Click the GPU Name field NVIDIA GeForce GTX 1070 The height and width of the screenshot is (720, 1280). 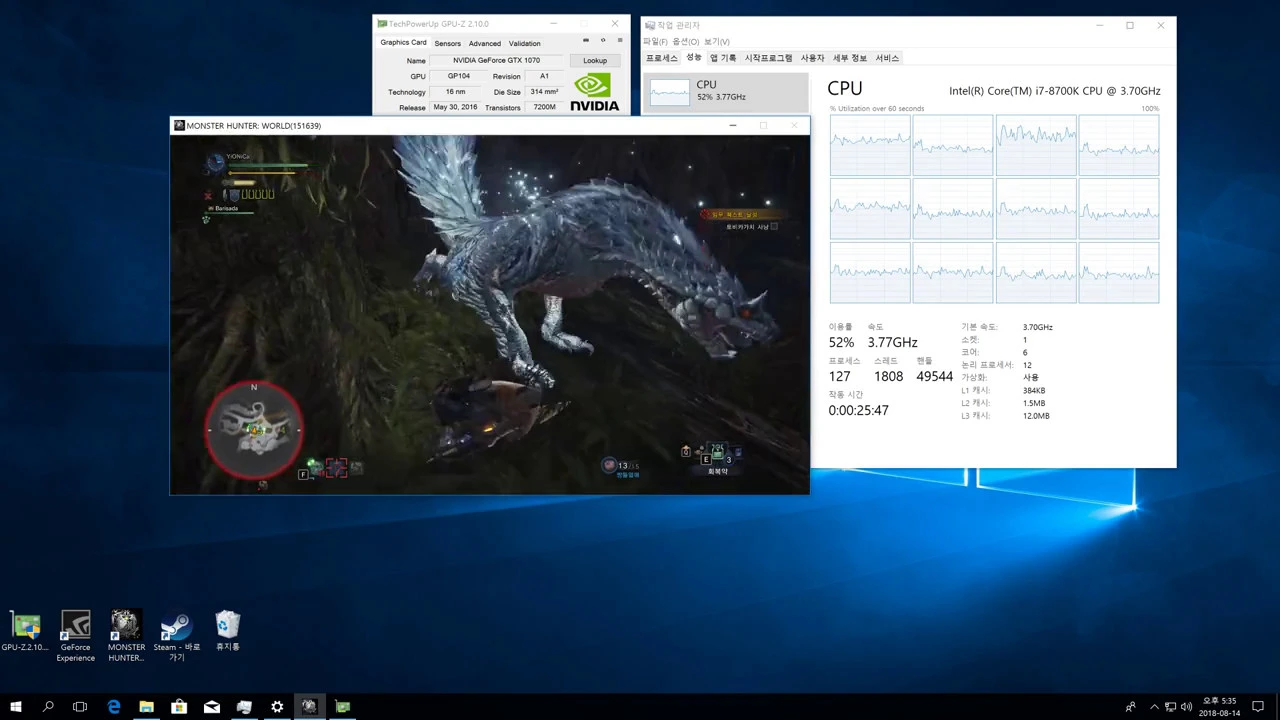pos(496,60)
